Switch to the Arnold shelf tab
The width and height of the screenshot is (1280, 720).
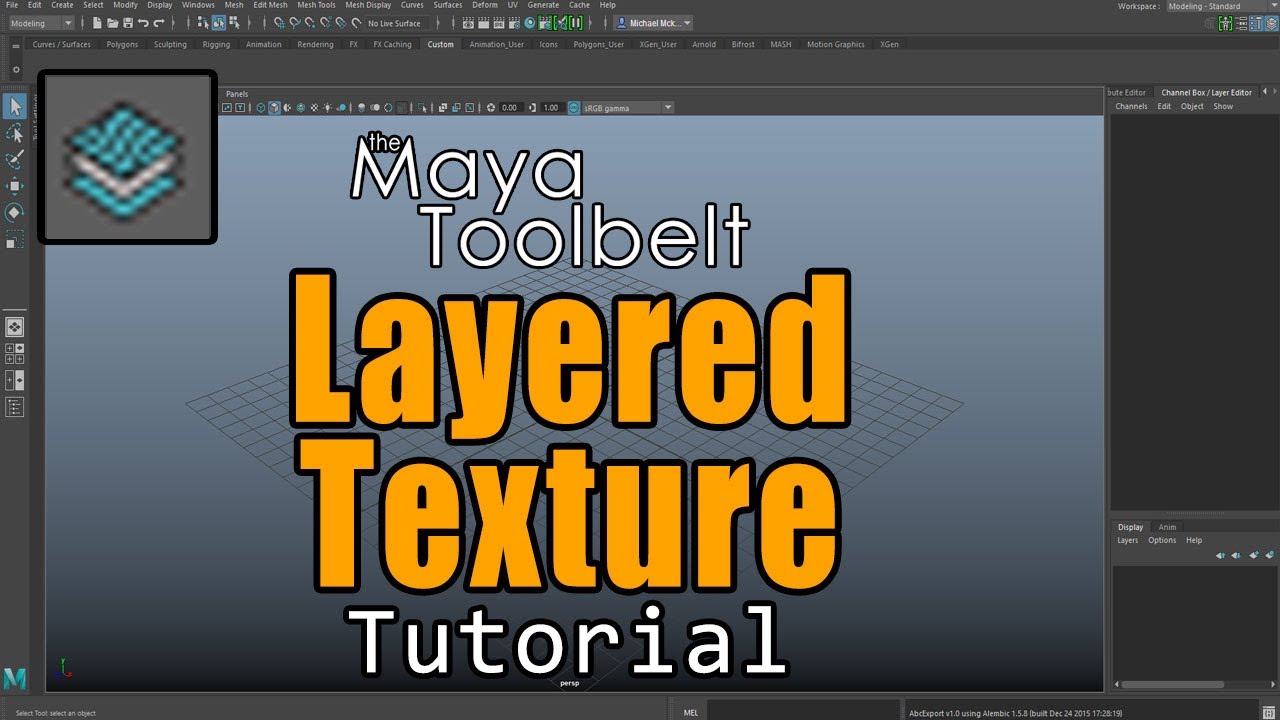(703, 44)
